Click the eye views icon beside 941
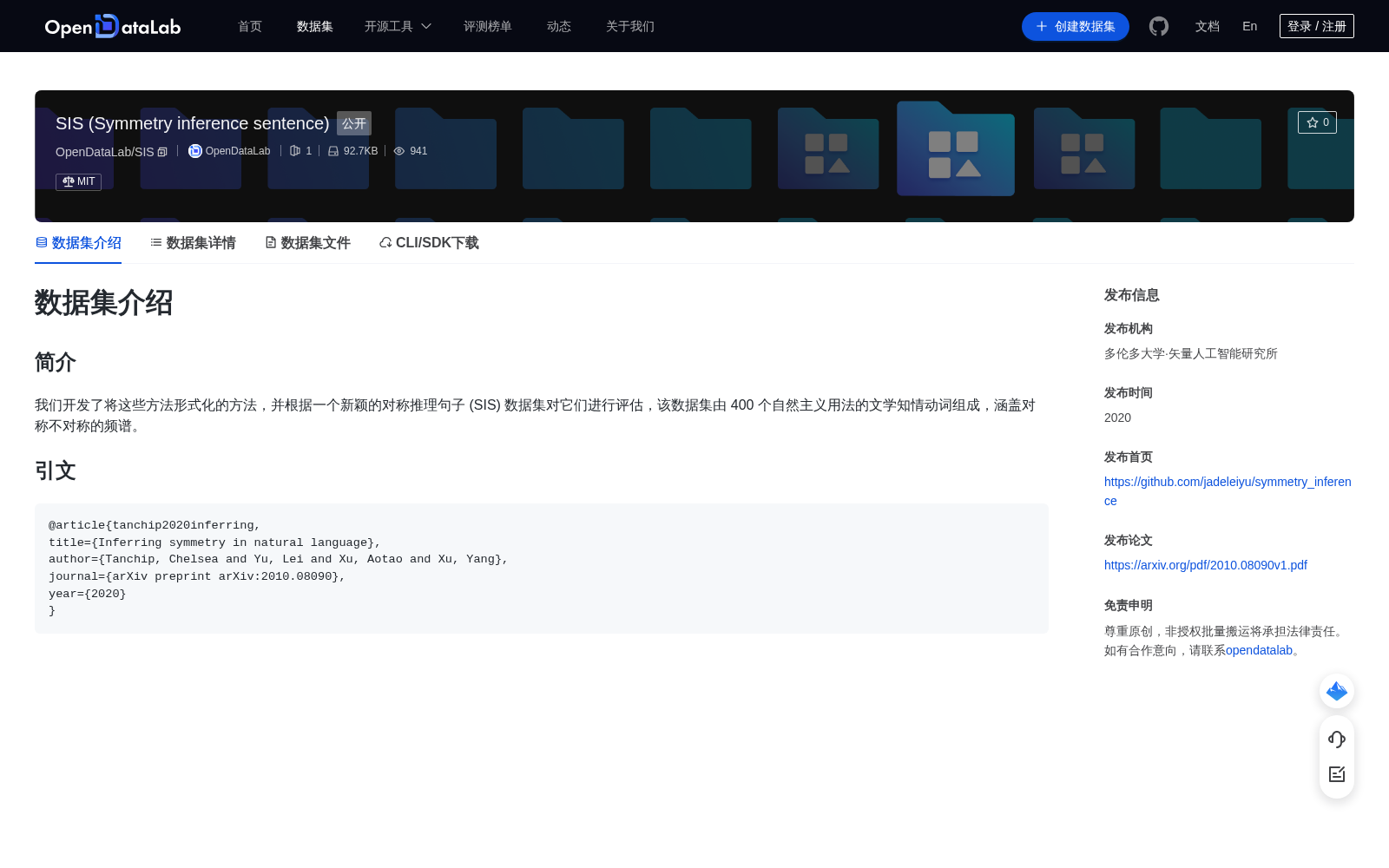The height and width of the screenshot is (868, 1389). tap(399, 151)
